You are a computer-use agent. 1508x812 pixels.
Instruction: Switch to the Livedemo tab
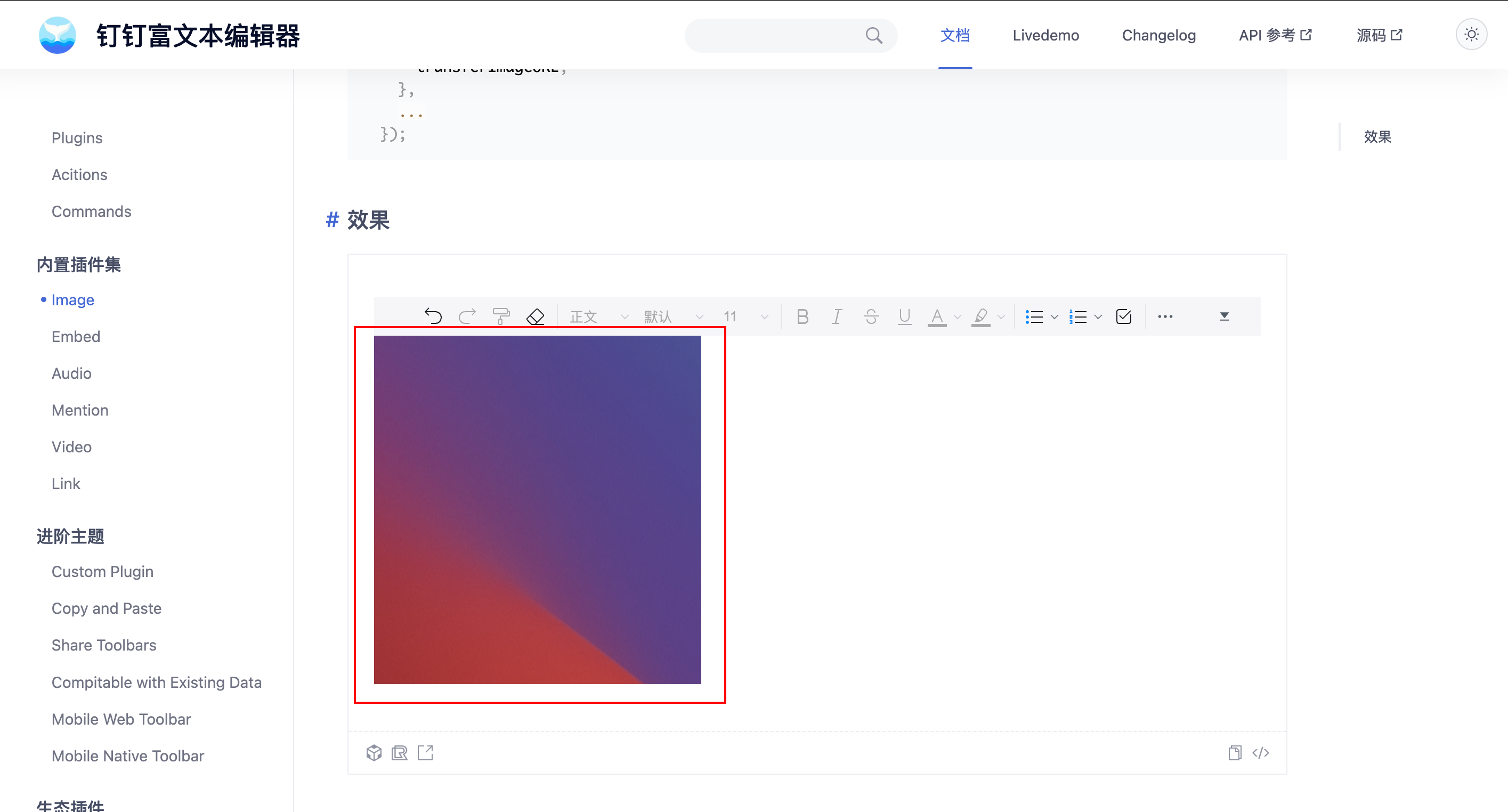click(1045, 35)
